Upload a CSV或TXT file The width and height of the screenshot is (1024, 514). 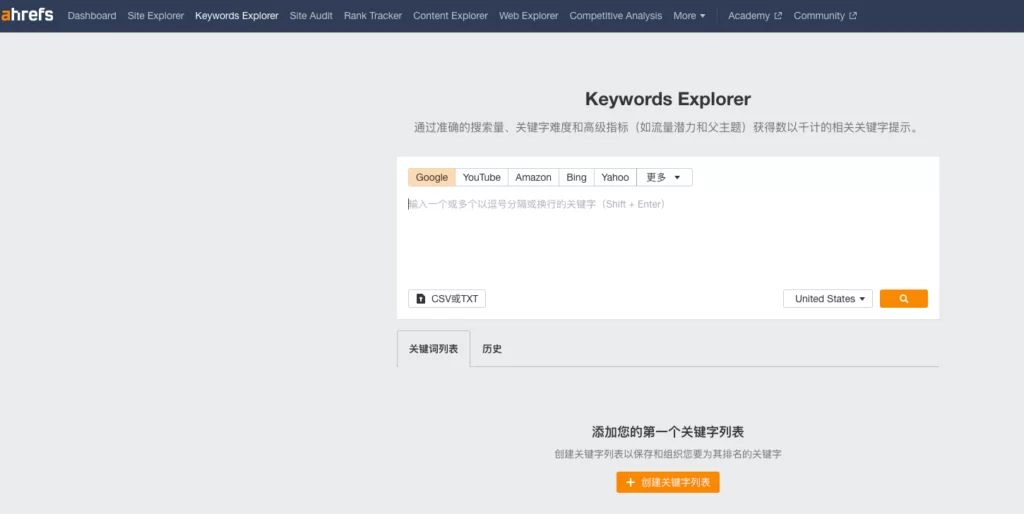(447, 298)
